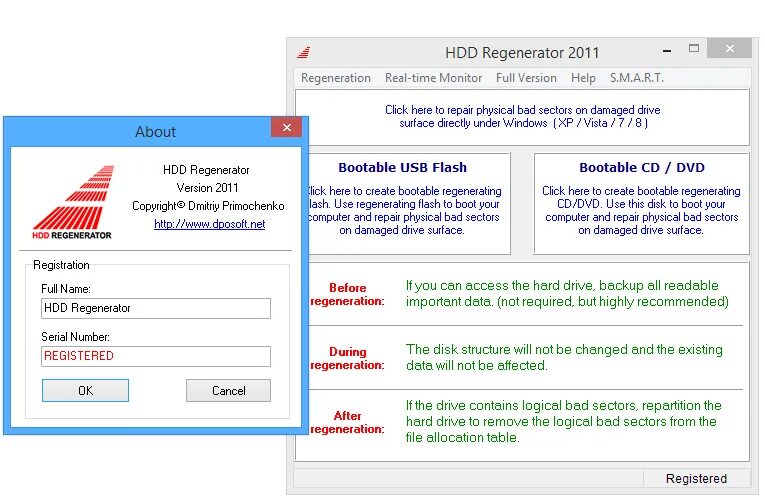Click 'Copyright© Dmitriy Primochenko' text

click(x=208, y=206)
